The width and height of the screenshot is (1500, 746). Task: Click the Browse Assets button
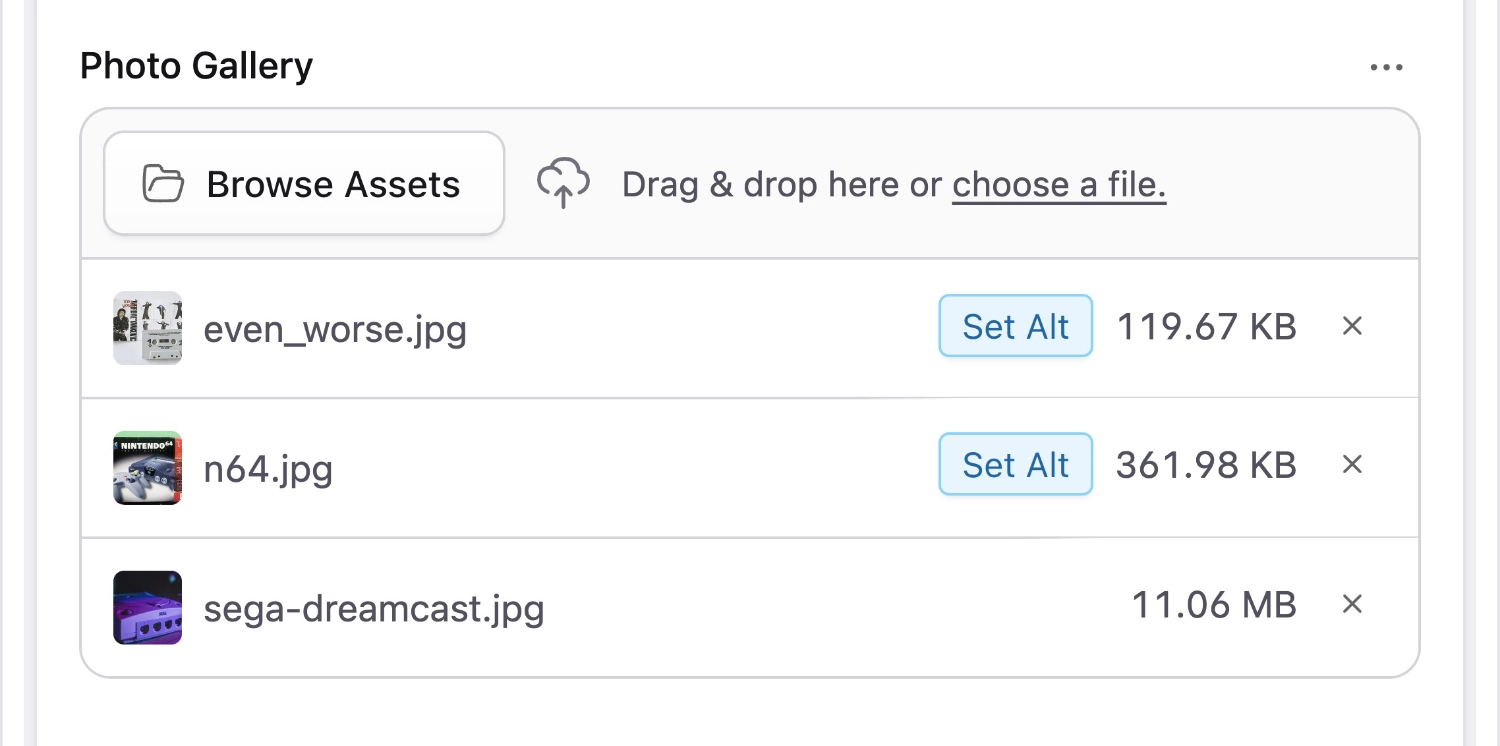(x=304, y=183)
